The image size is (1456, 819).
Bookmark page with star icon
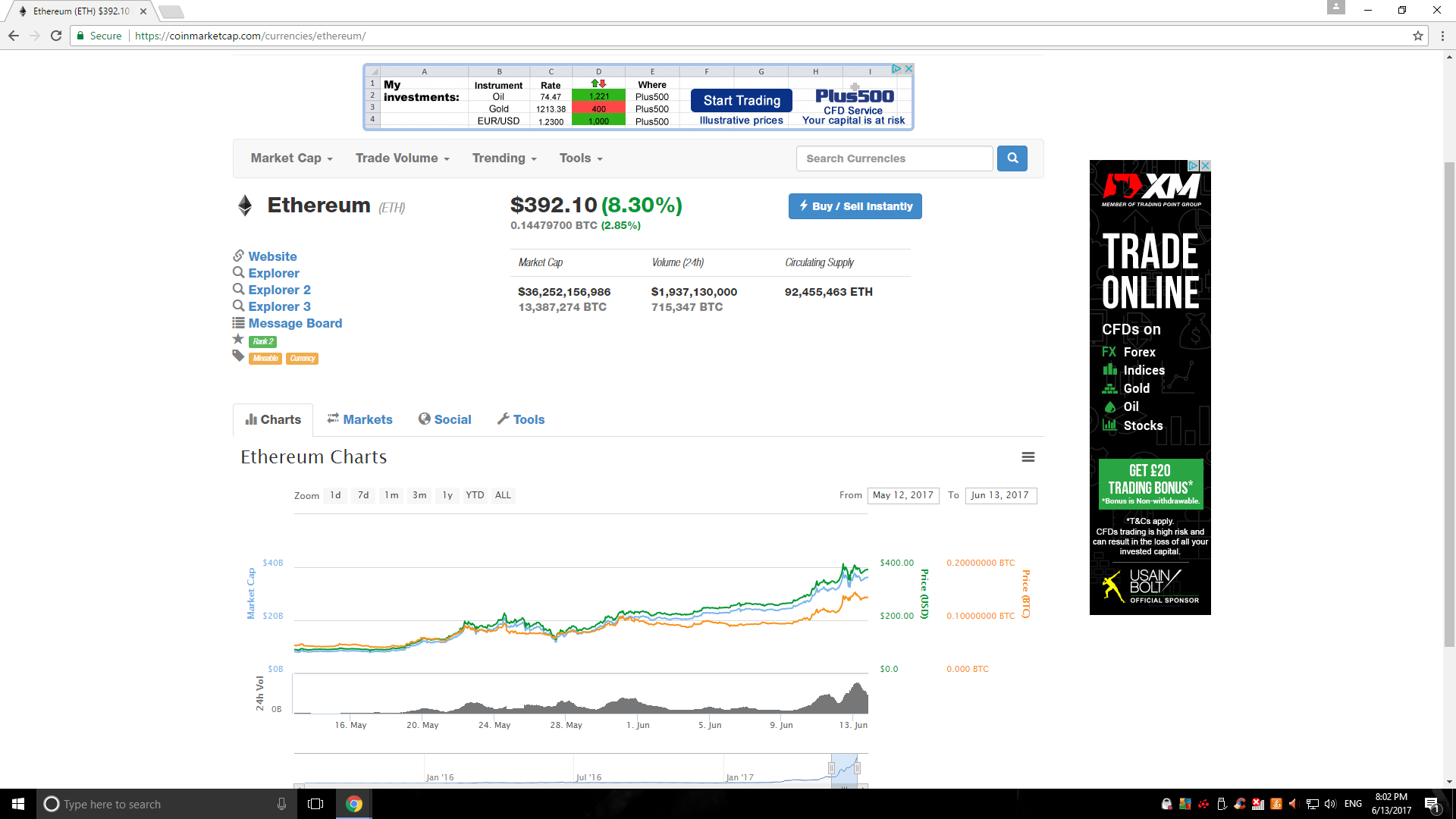[1417, 36]
